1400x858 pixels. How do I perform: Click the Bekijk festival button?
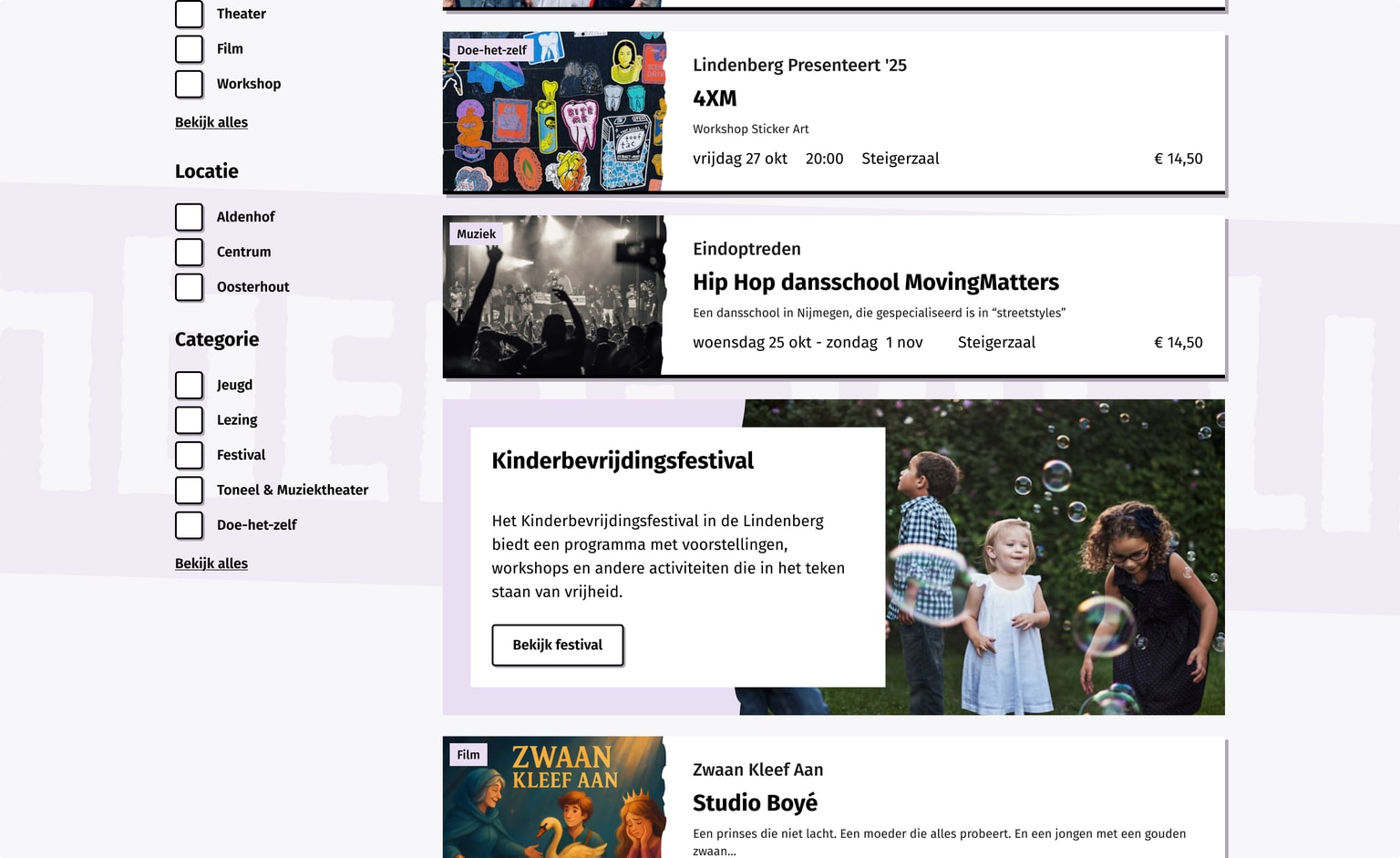tap(558, 645)
